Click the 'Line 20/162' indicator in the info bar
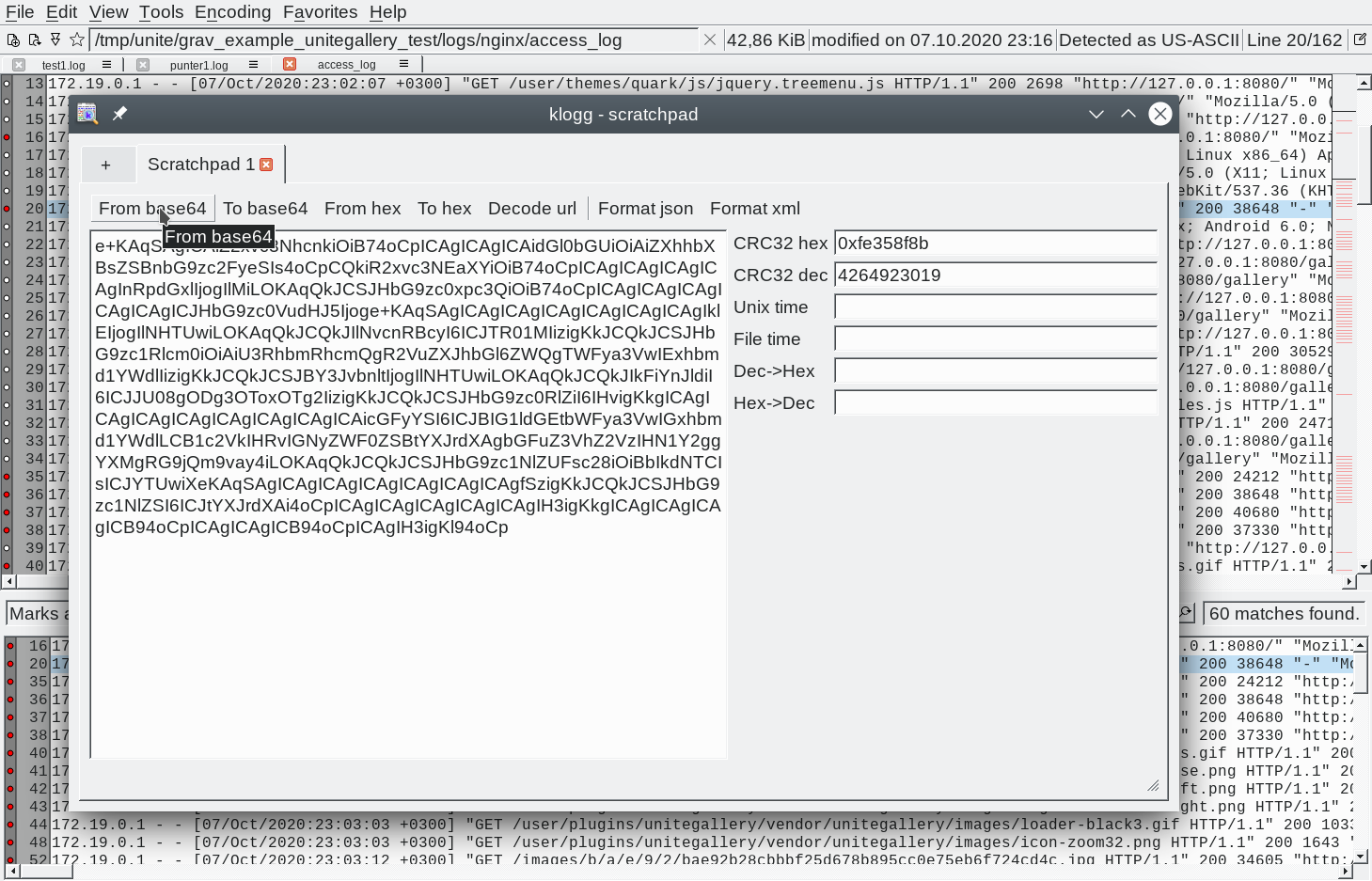 [1294, 40]
